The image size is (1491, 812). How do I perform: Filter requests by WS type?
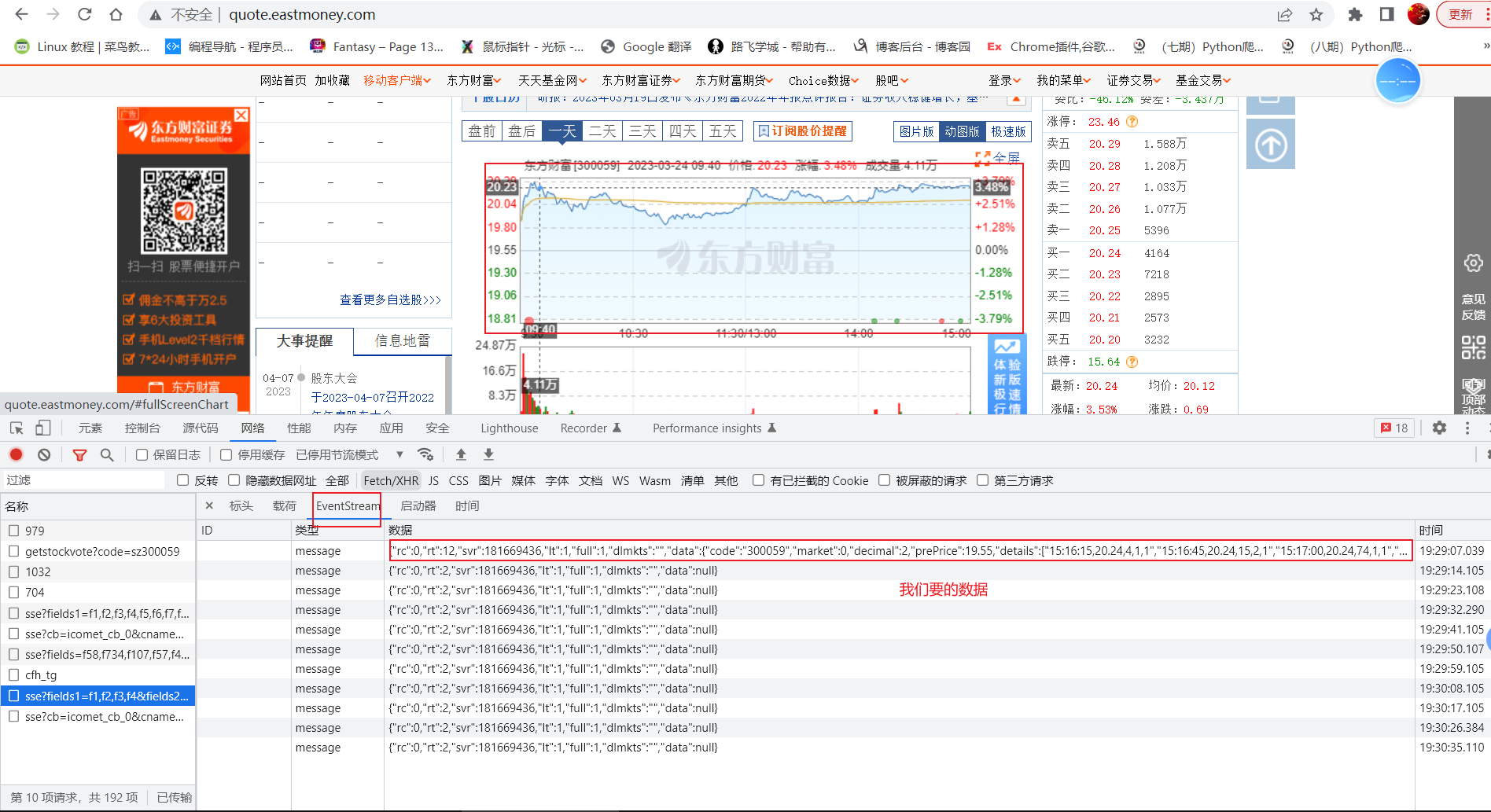(x=620, y=480)
